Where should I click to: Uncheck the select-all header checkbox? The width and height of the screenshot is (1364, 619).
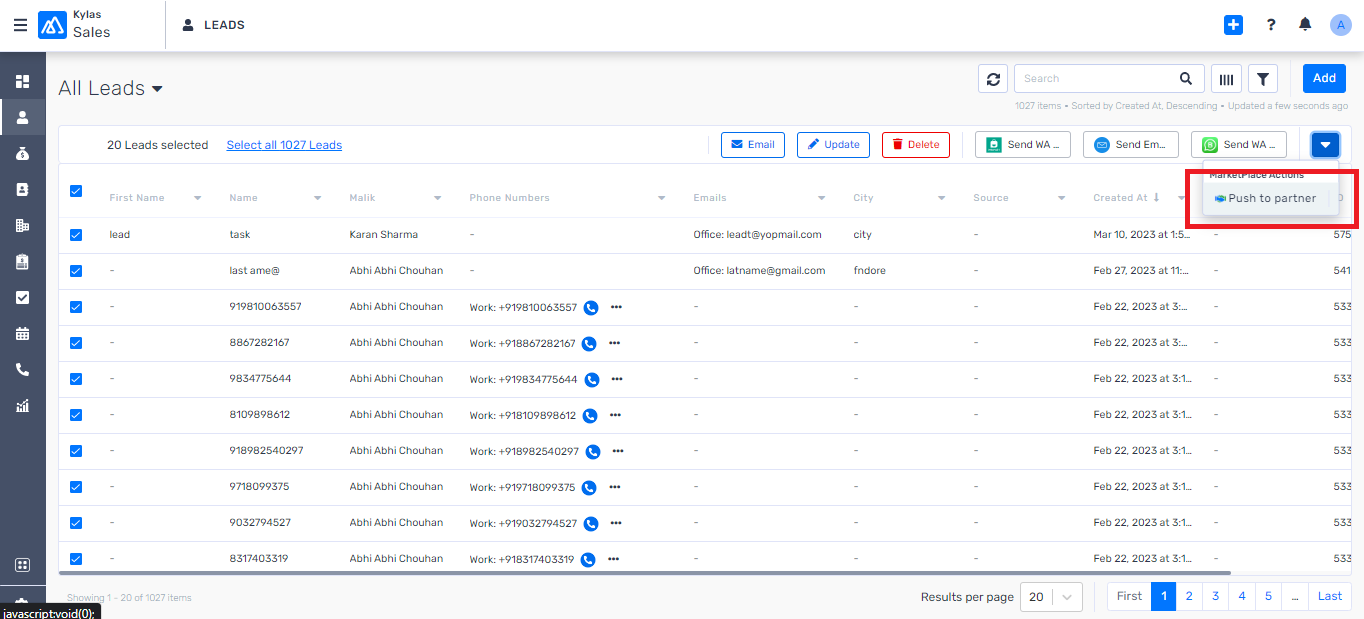coord(76,191)
